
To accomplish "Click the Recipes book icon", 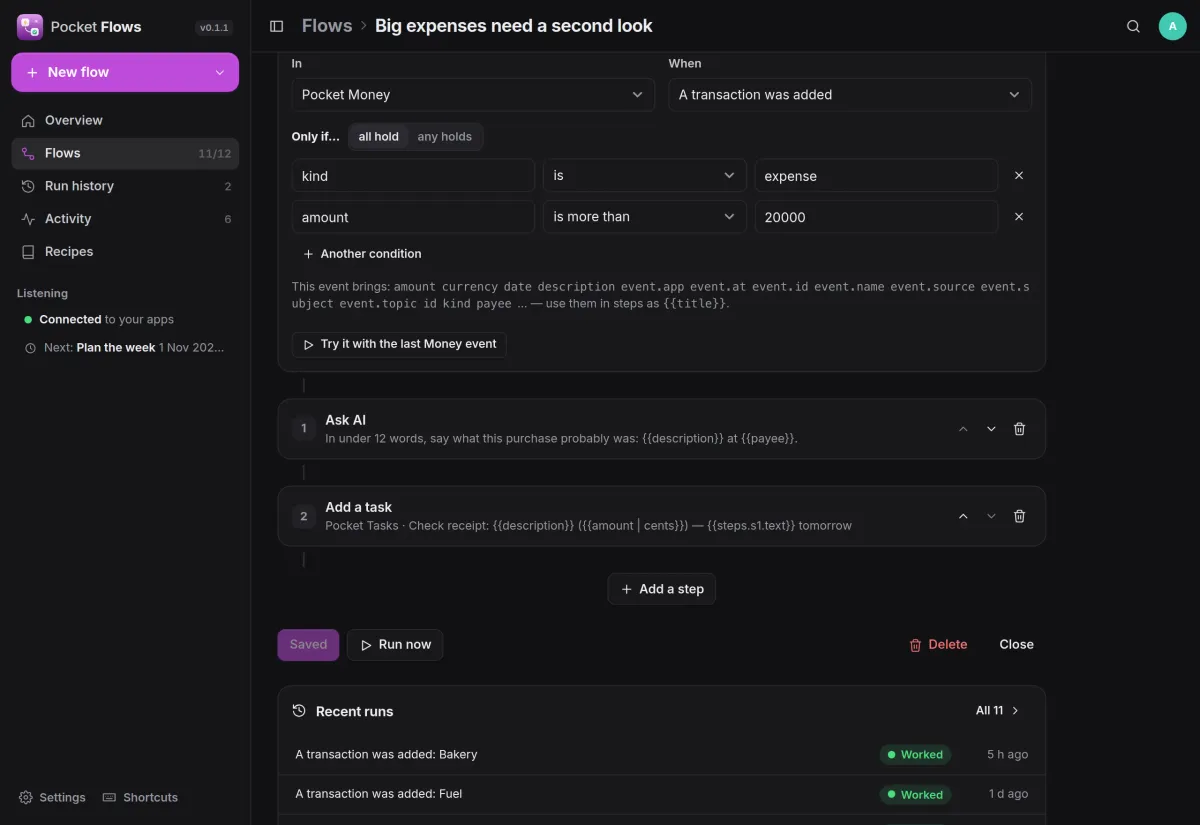I will coord(28,252).
